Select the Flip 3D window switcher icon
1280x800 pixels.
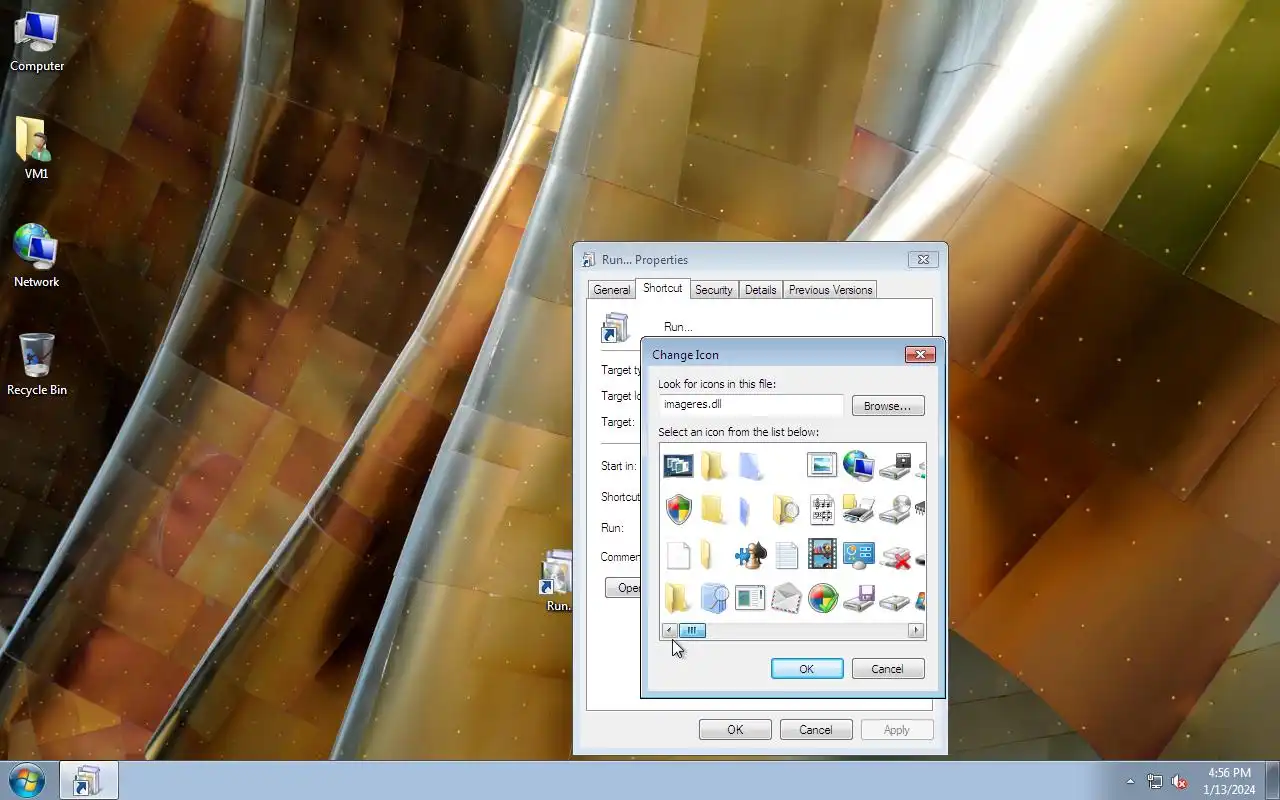click(678, 466)
